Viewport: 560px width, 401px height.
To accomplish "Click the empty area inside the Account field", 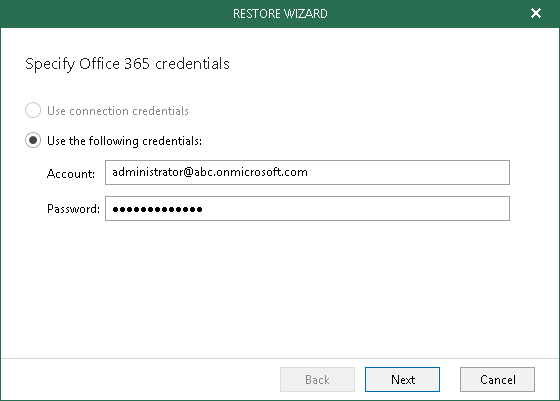I will (407, 172).
